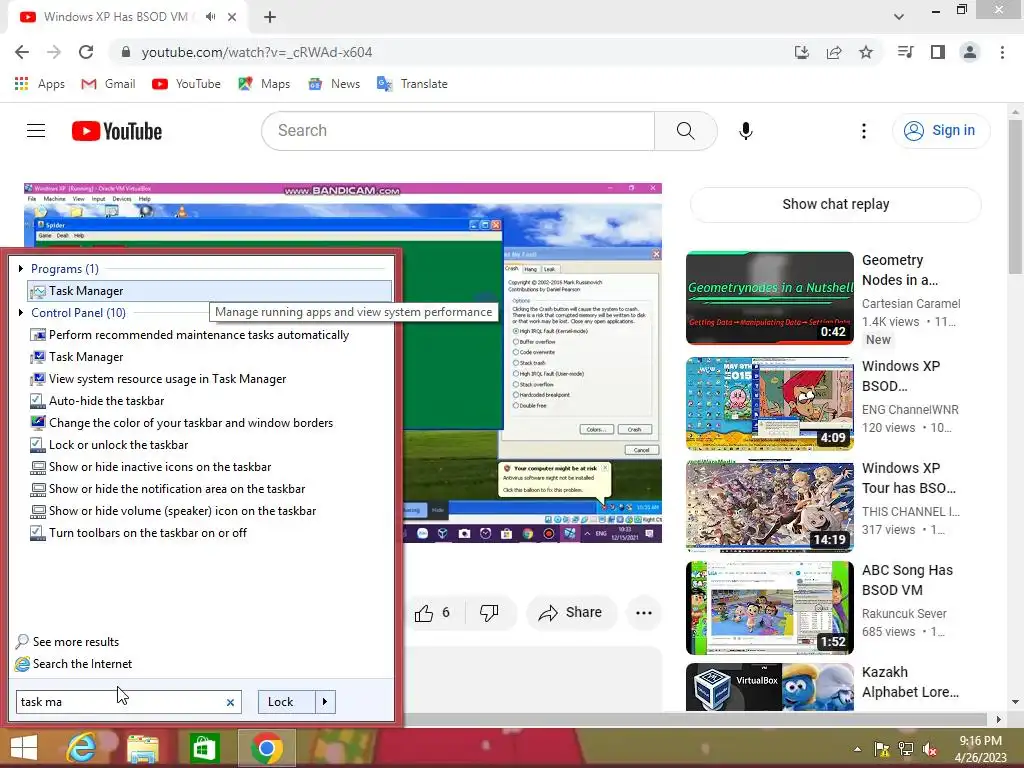
Task: Open Internet Explorer from taskbar
Action: (x=82, y=748)
